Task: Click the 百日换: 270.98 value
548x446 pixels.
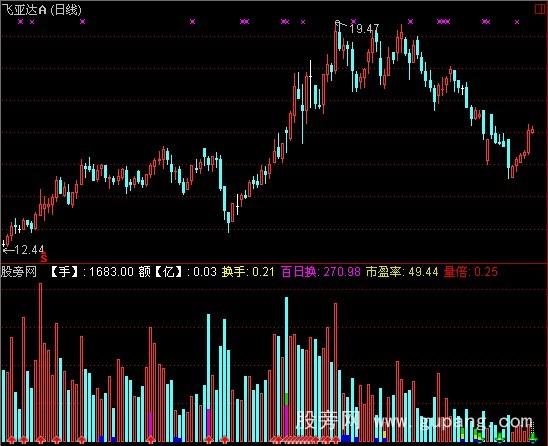Action: 320,272
